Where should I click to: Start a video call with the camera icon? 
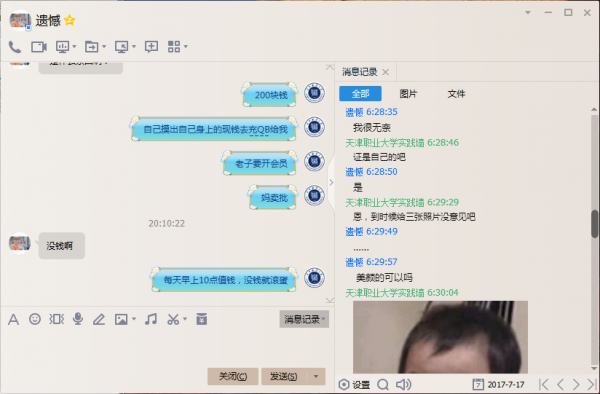[x=39, y=47]
